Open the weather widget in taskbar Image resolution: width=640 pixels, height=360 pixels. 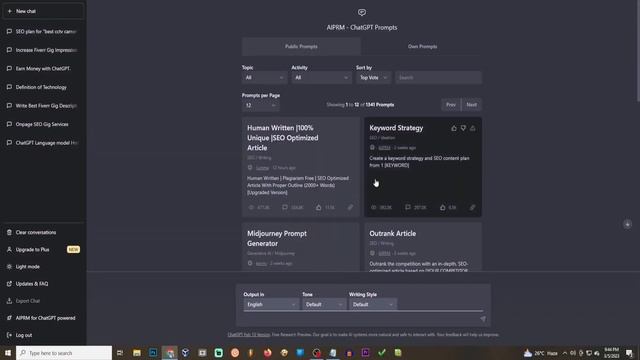540,353
